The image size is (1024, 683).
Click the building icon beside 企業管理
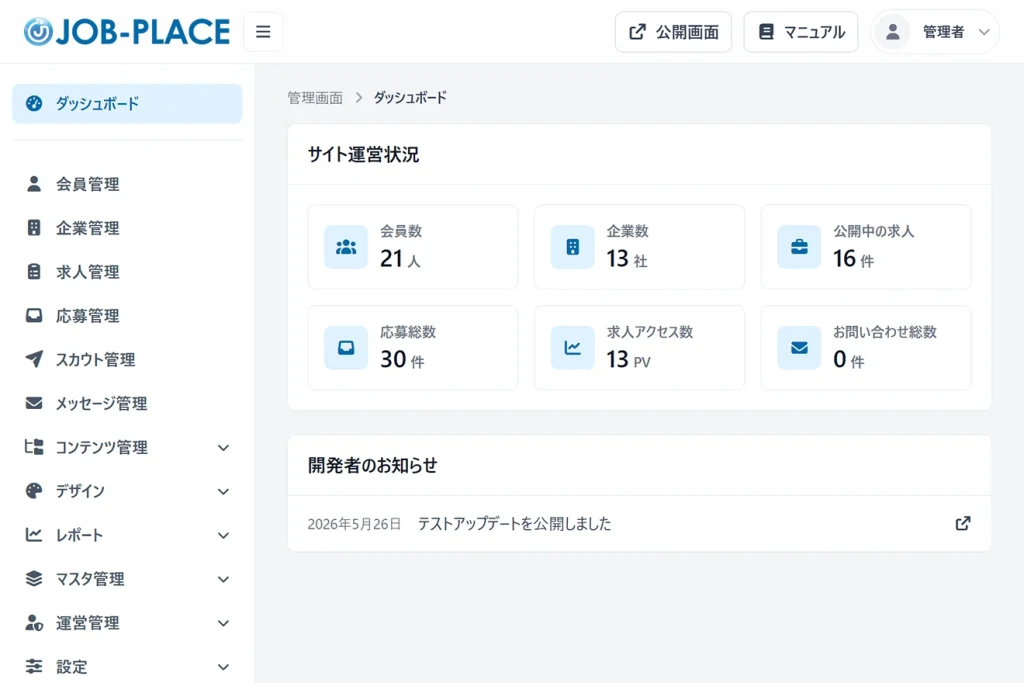(x=34, y=228)
